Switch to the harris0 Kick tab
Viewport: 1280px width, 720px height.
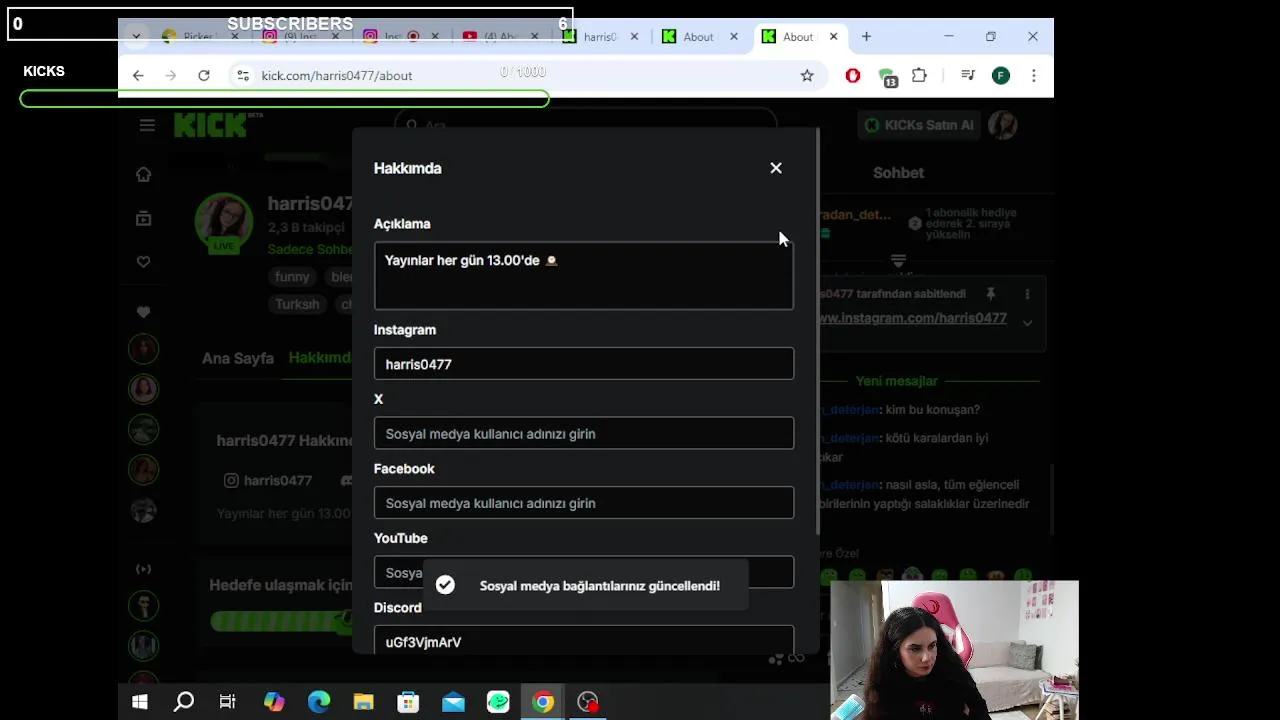click(599, 37)
